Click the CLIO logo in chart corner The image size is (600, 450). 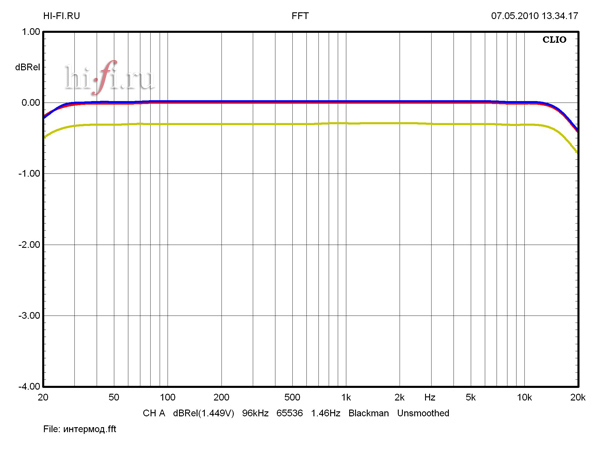pyautogui.click(x=554, y=41)
